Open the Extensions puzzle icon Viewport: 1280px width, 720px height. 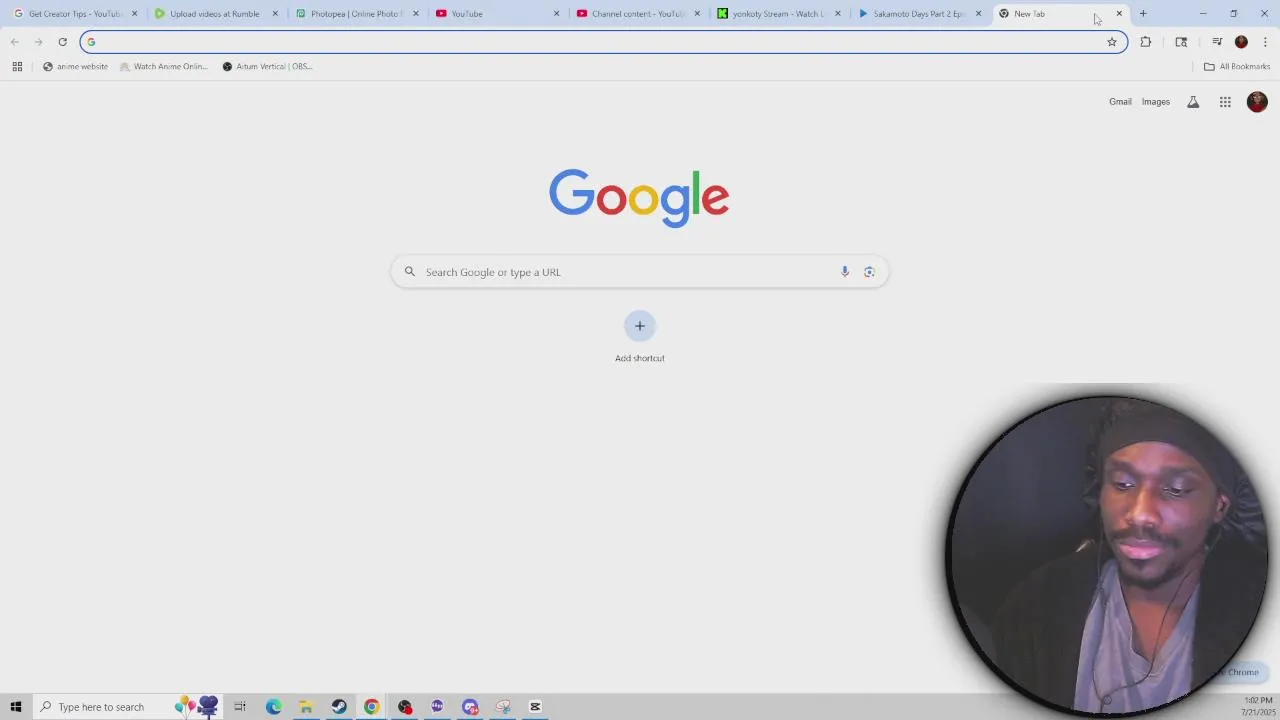click(x=1146, y=42)
